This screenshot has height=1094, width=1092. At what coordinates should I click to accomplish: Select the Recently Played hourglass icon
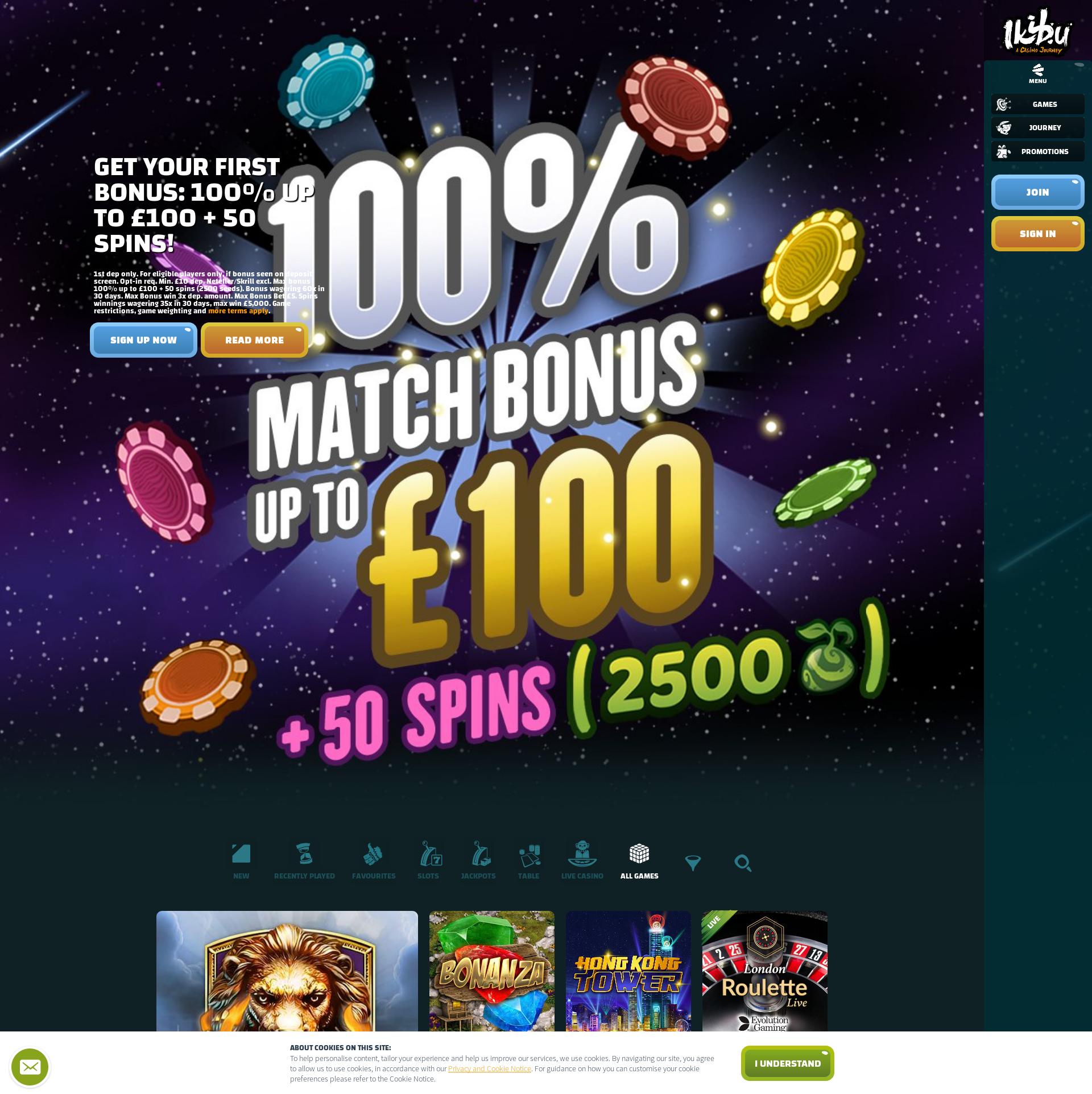tap(304, 855)
